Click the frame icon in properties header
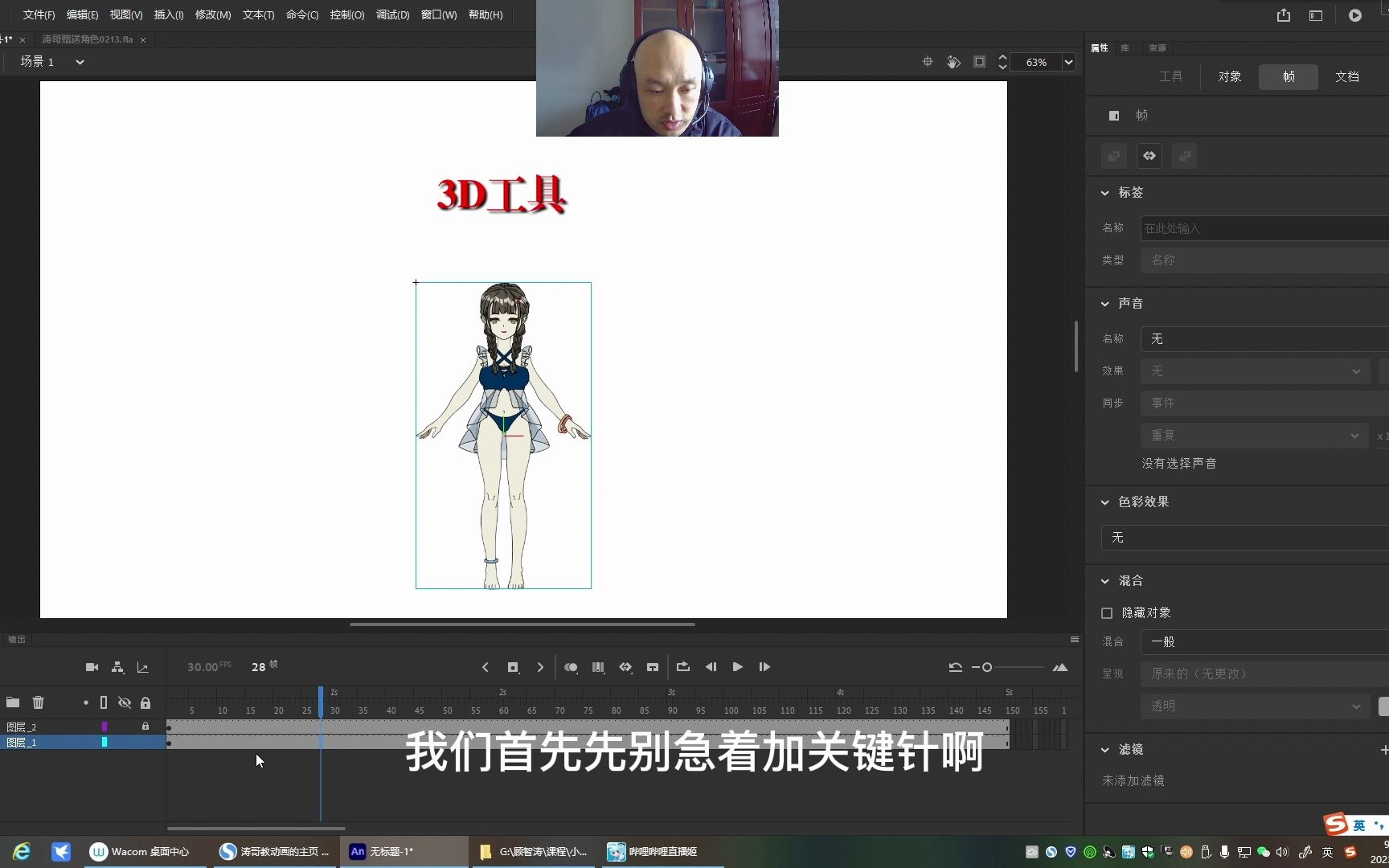Image resolution: width=1389 pixels, height=868 pixels. pyautogui.click(x=1114, y=116)
